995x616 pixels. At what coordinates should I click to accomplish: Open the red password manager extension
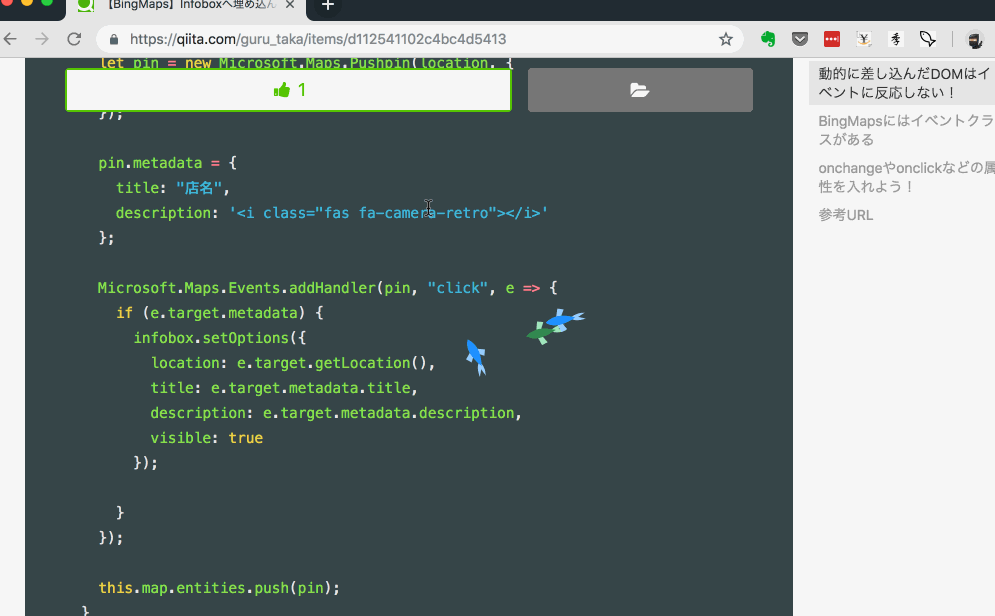point(831,38)
